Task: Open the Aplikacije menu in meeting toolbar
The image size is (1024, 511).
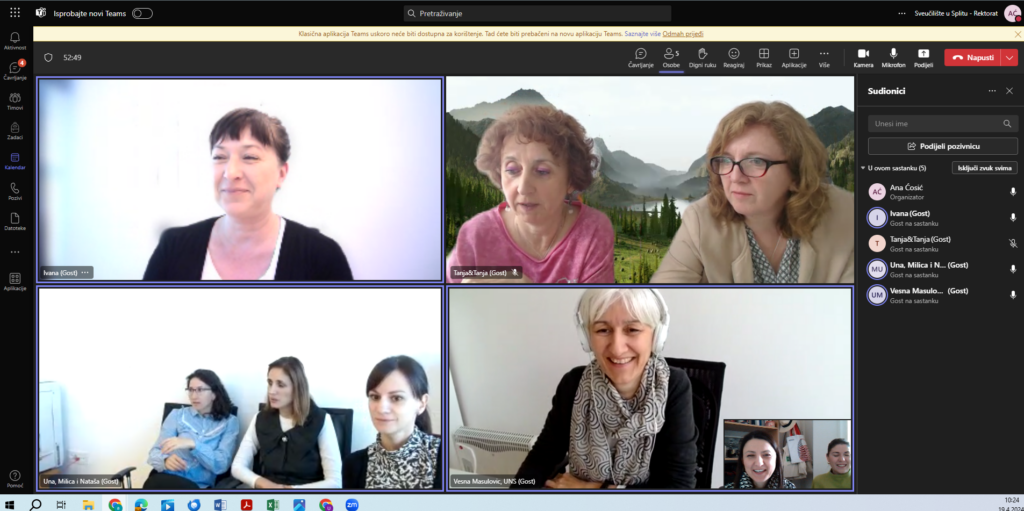Action: point(794,56)
